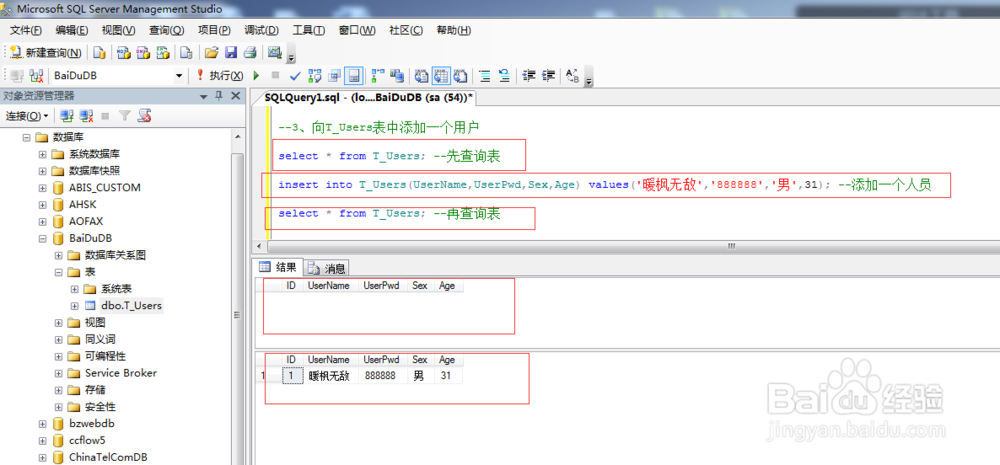Expand the 系统数据库 node
Viewport: 1000px width, 465px height.
pyautogui.click(x=43, y=154)
